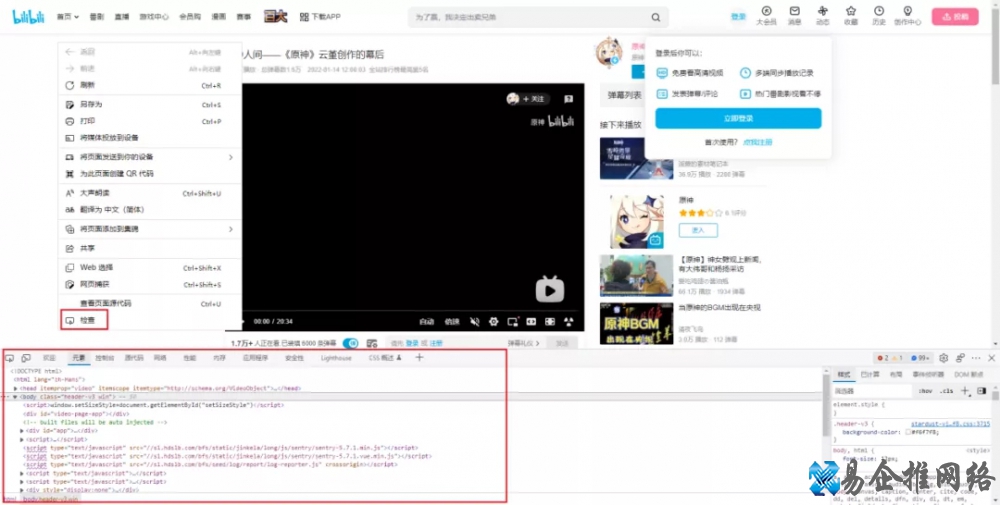The image size is (1000, 505).
Task: Toggle the computed styles sidebar icon
Action: coord(982,391)
